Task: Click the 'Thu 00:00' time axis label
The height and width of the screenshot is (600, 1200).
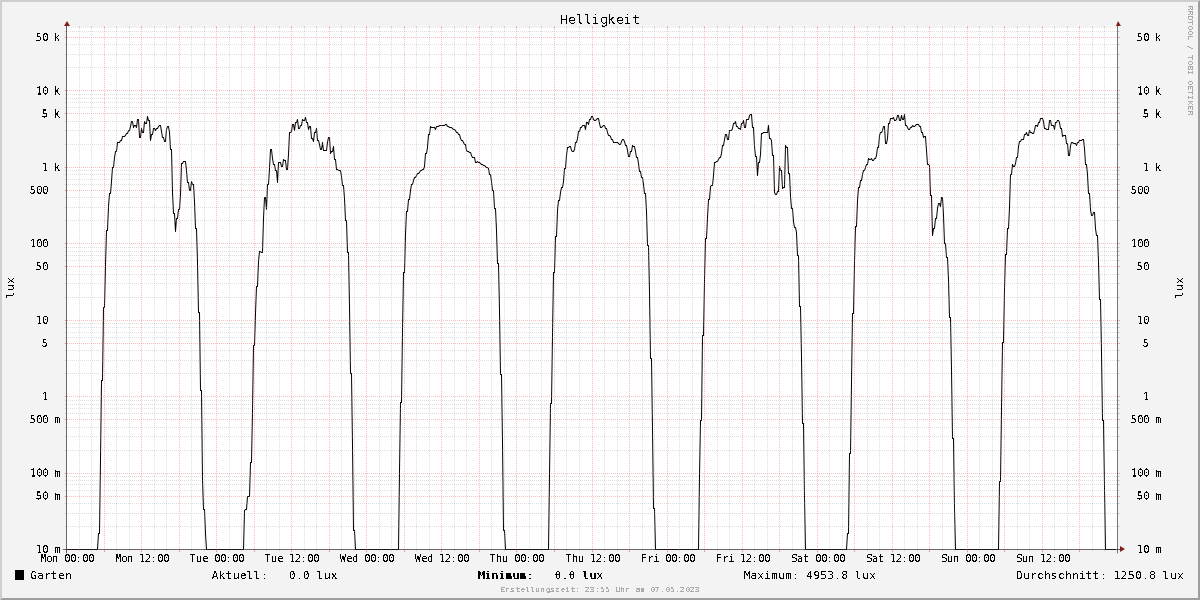Action: (x=518, y=558)
